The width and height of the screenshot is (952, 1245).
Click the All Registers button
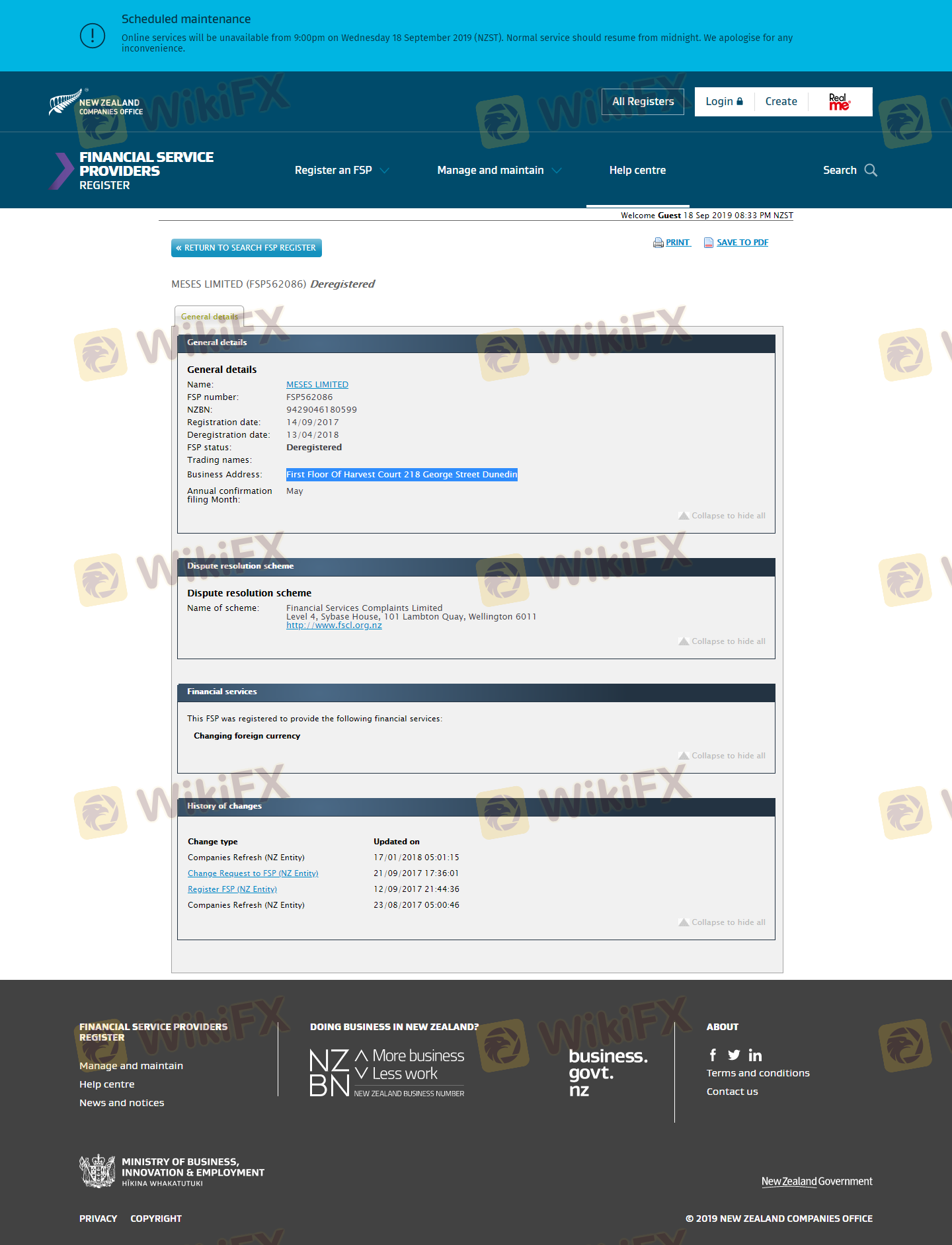coord(643,102)
